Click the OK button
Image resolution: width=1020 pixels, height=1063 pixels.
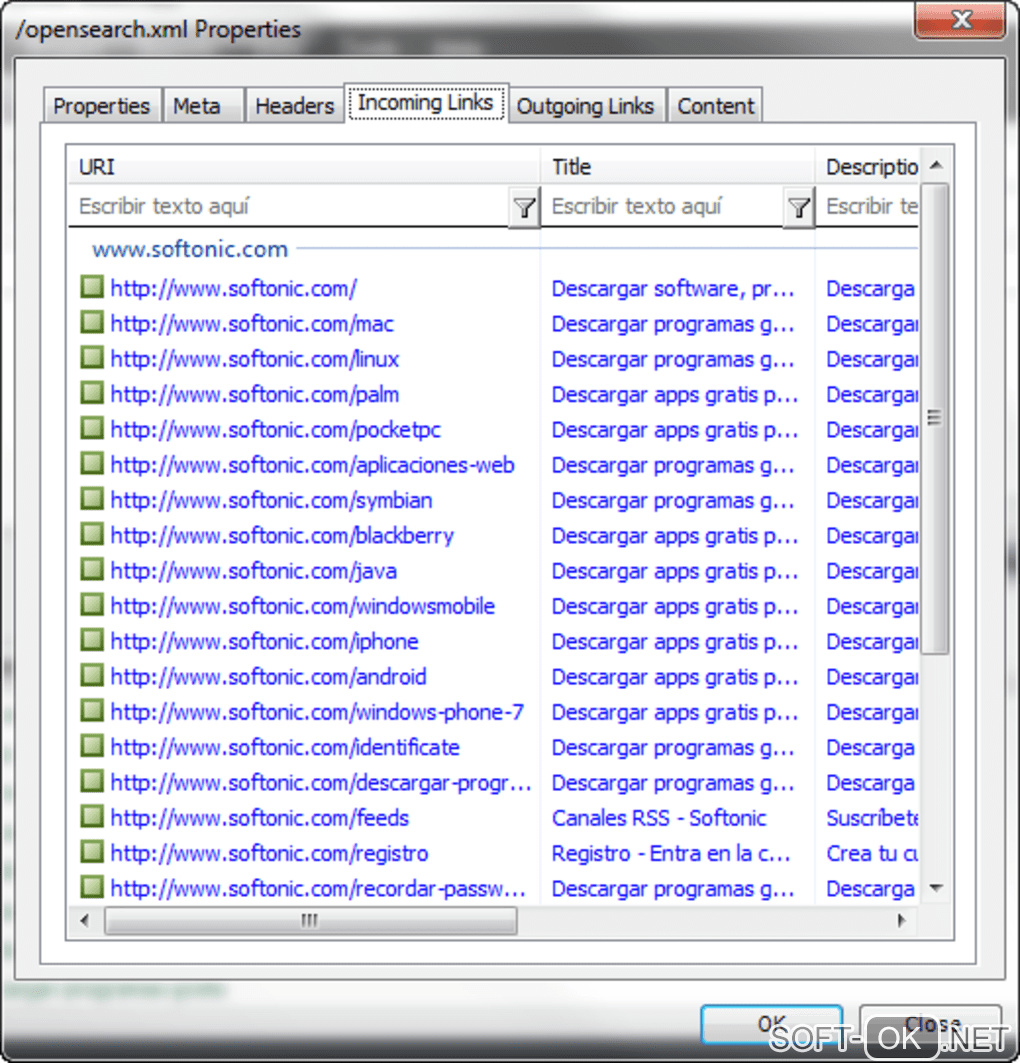coord(772,1024)
